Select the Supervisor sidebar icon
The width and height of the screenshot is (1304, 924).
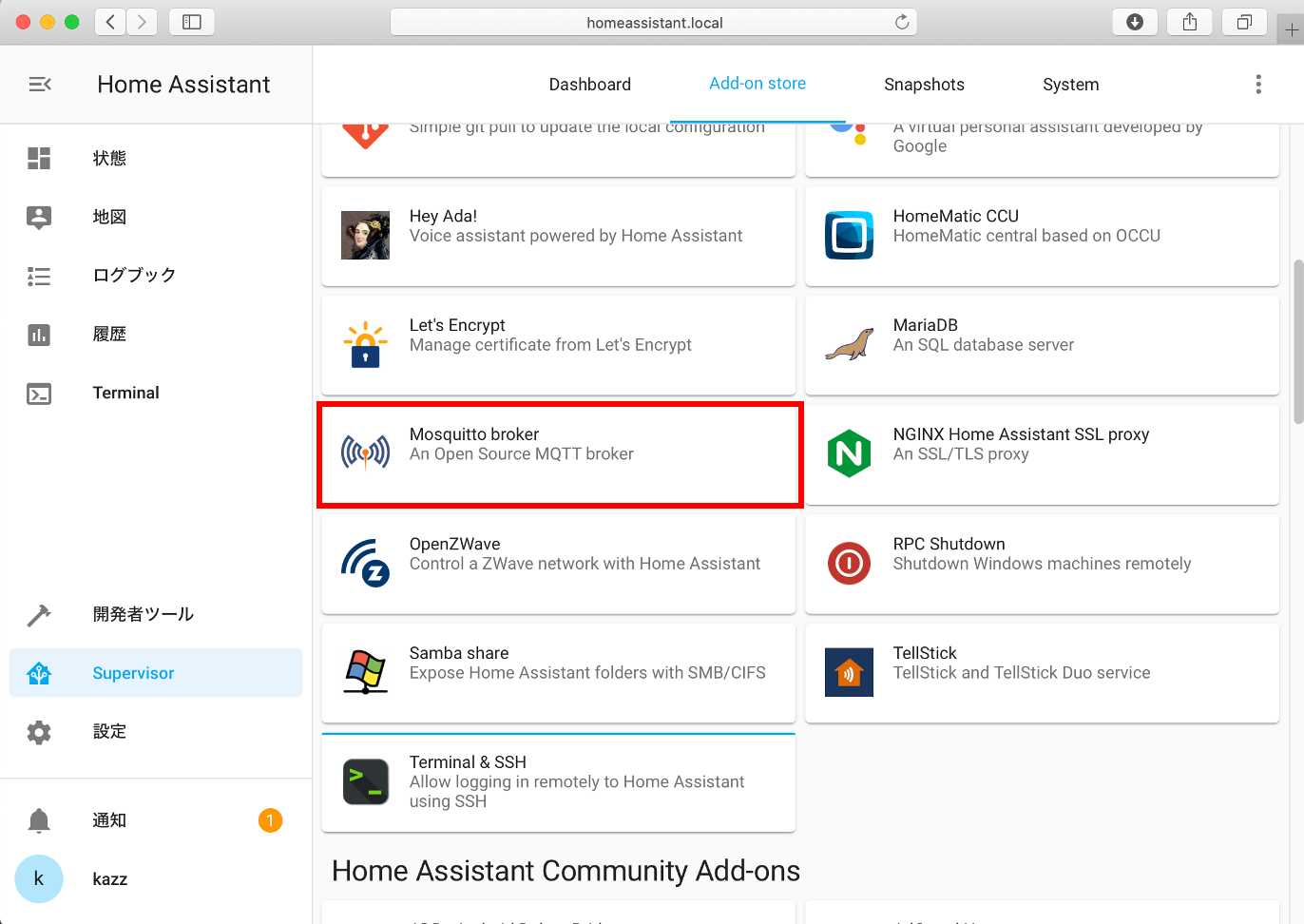(39, 674)
